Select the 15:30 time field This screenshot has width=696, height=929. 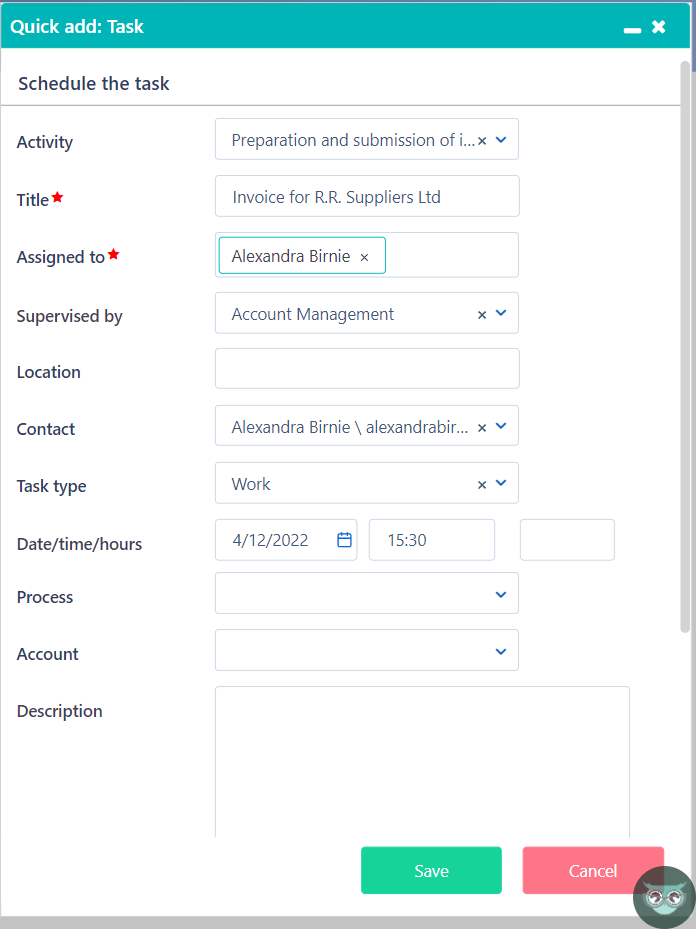tap(431, 539)
